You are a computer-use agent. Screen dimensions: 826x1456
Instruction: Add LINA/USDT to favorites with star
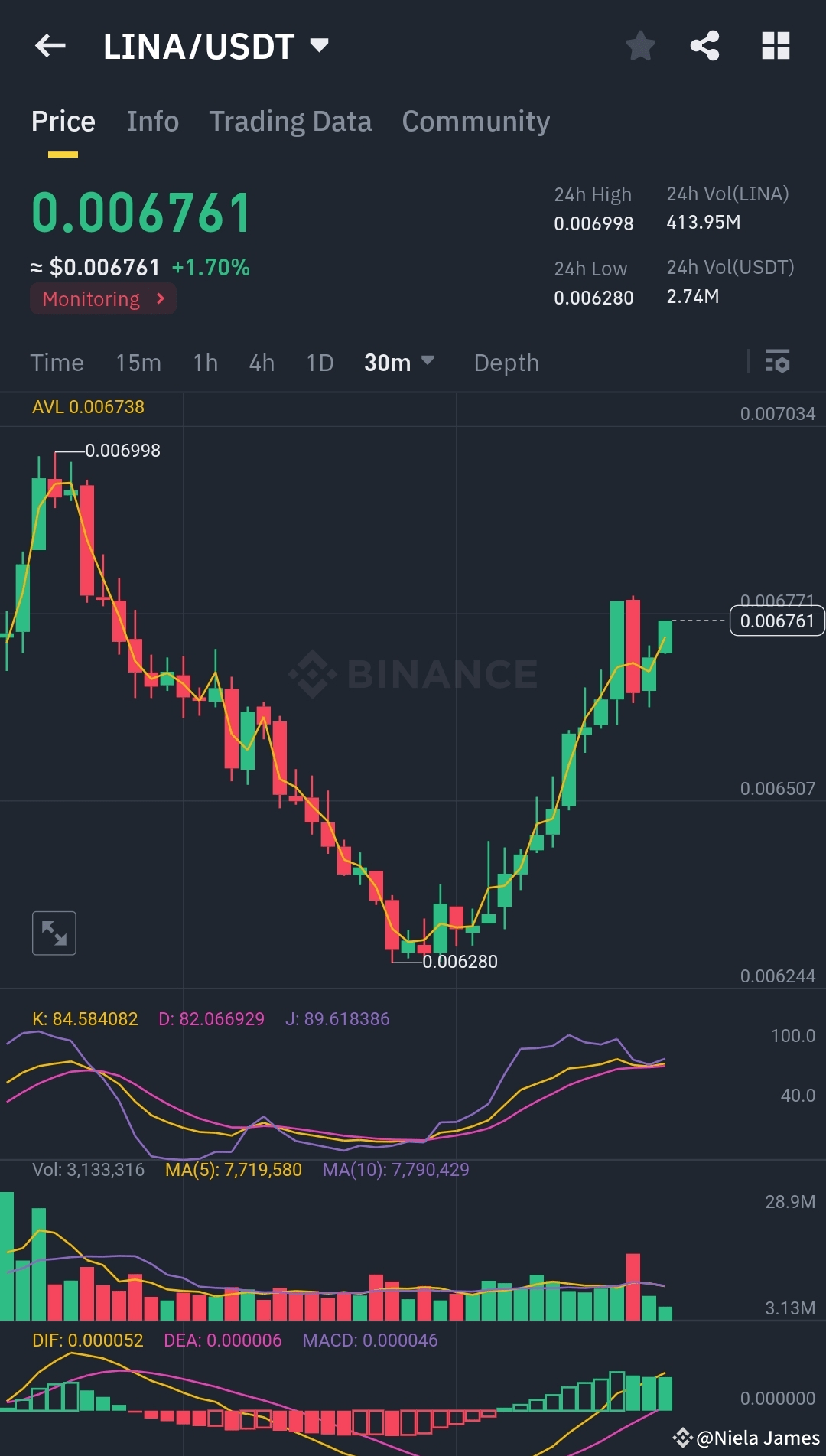click(640, 46)
